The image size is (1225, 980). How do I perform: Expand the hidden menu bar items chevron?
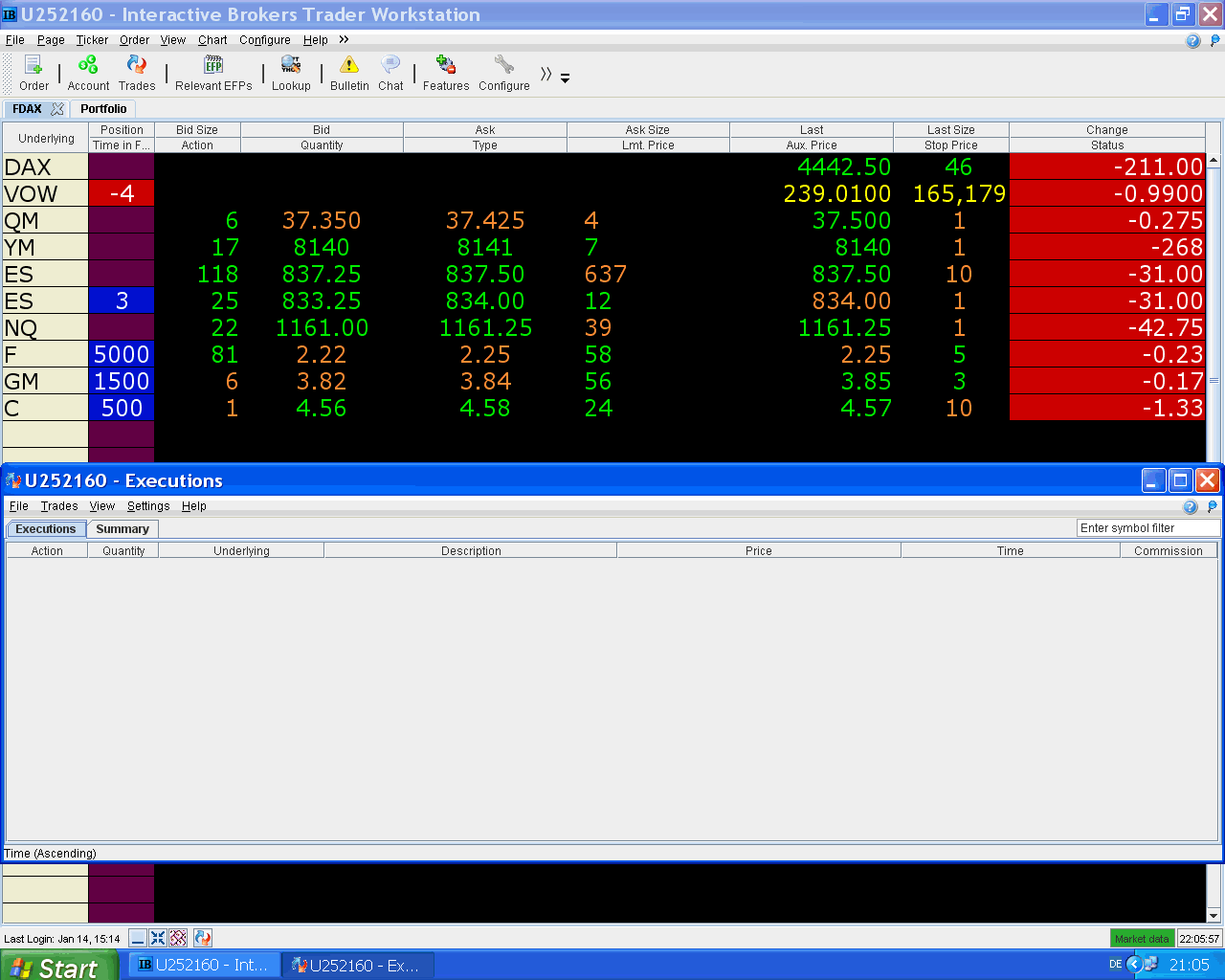344,39
